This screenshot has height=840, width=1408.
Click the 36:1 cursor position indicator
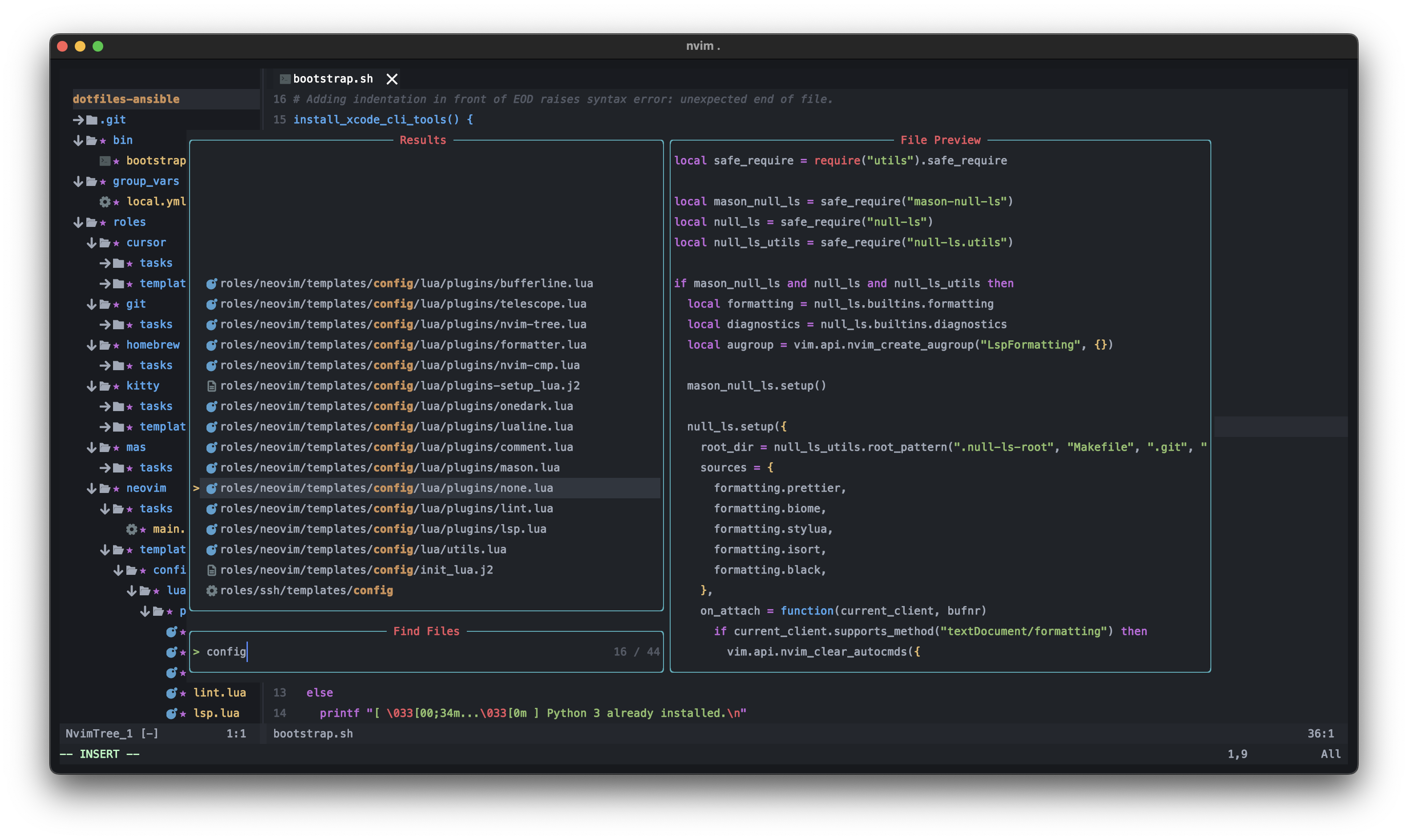(x=1320, y=734)
